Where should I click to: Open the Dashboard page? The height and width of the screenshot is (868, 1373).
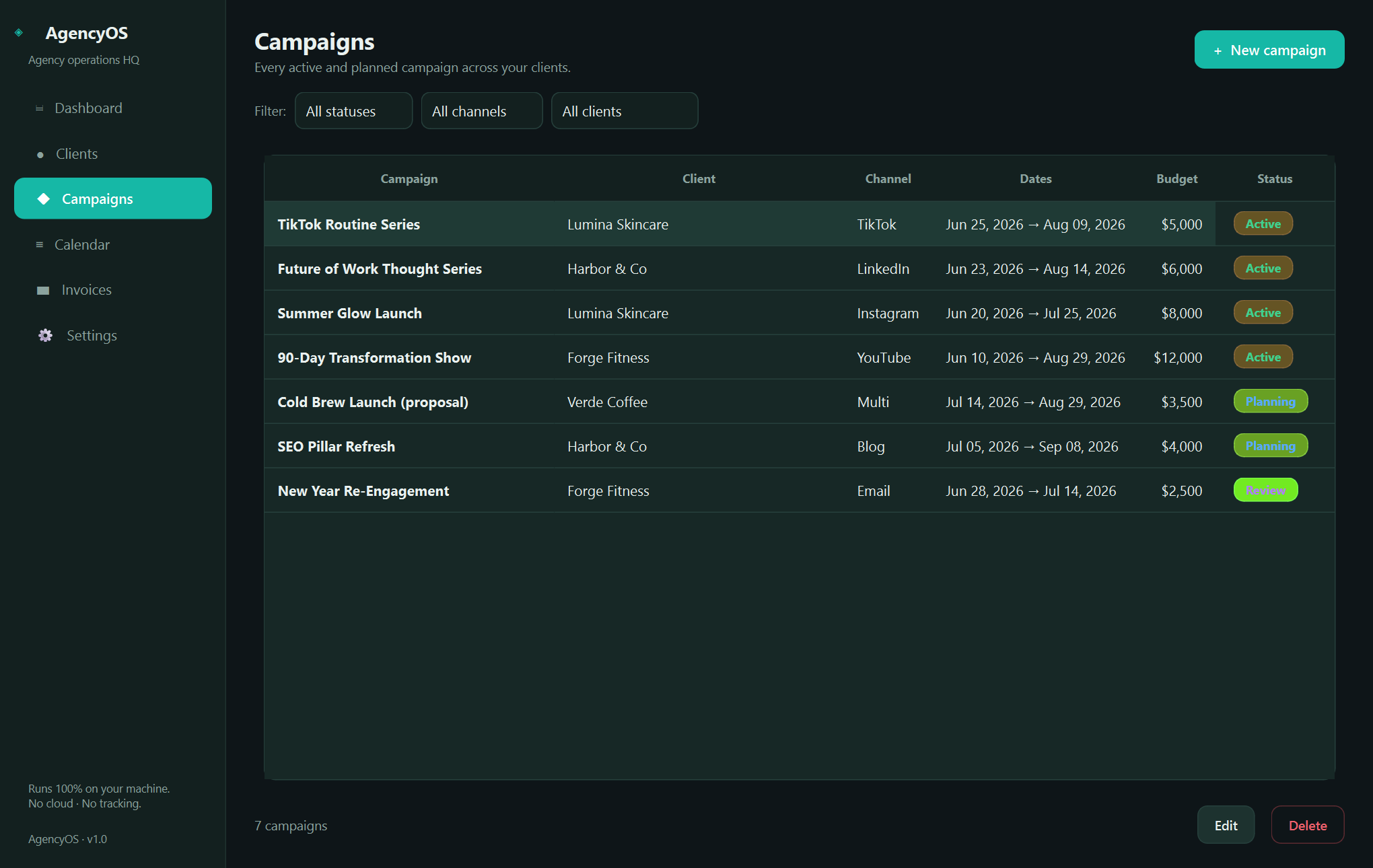113,108
